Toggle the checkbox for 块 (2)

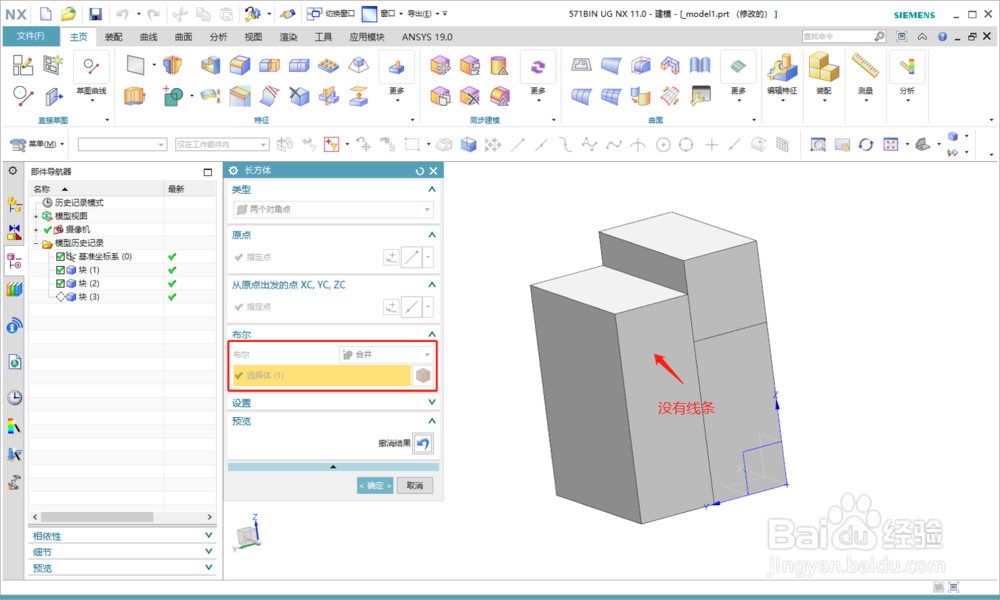[60, 283]
